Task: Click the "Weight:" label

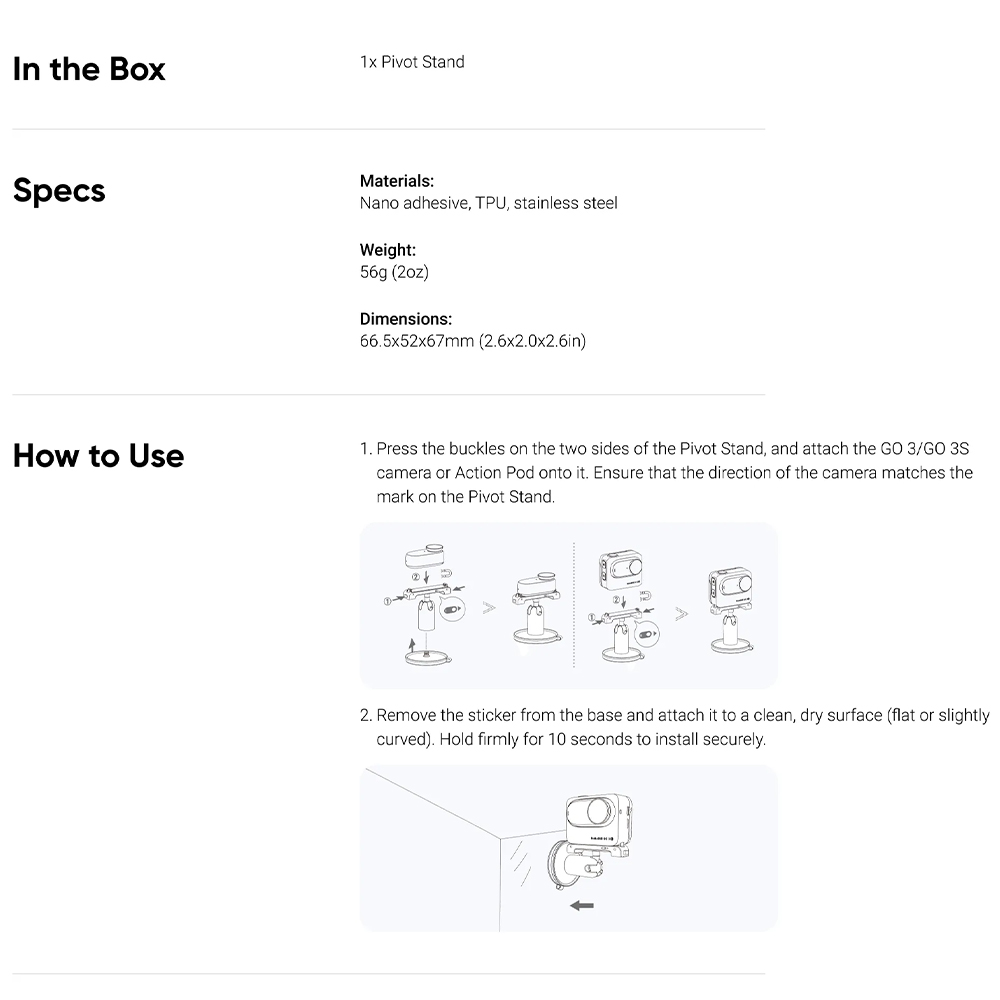Action: point(388,250)
